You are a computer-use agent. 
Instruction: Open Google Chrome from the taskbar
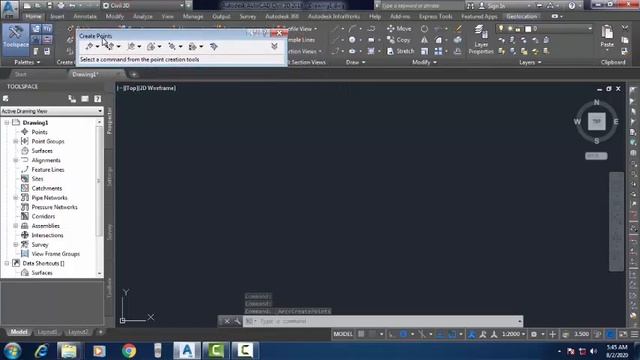tap(129, 351)
